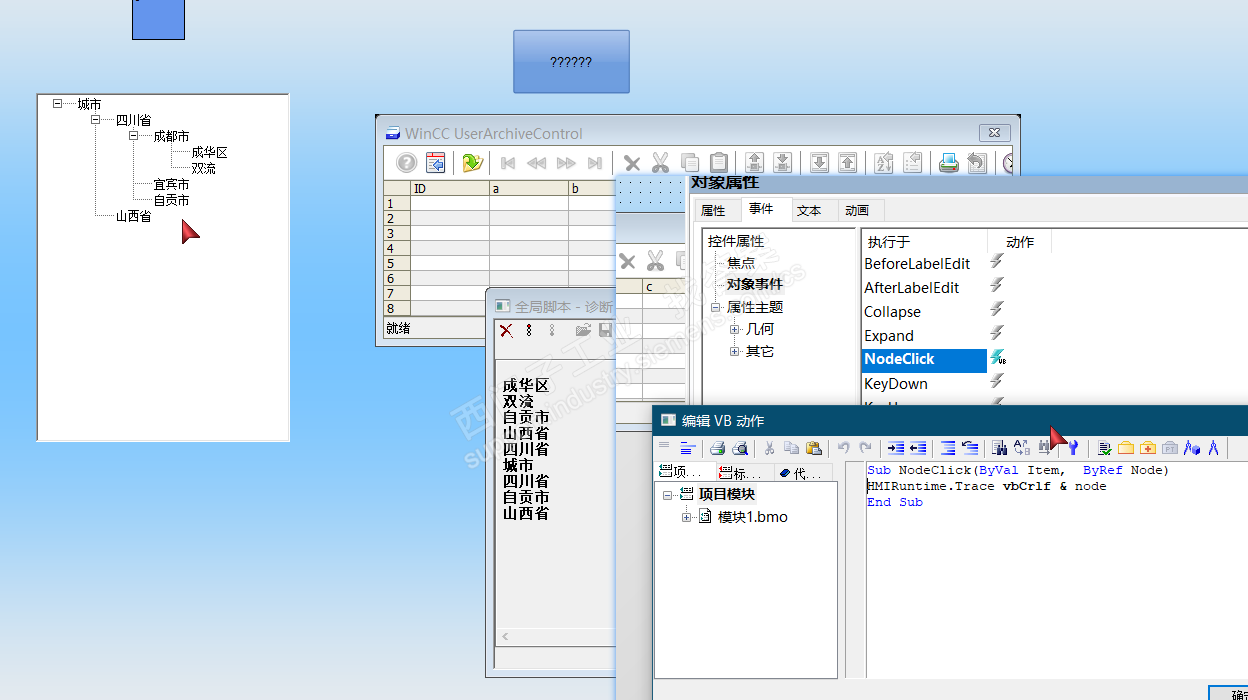Click the read tags icon in UserArchiveControl
The image size is (1248, 700).
pos(755,163)
